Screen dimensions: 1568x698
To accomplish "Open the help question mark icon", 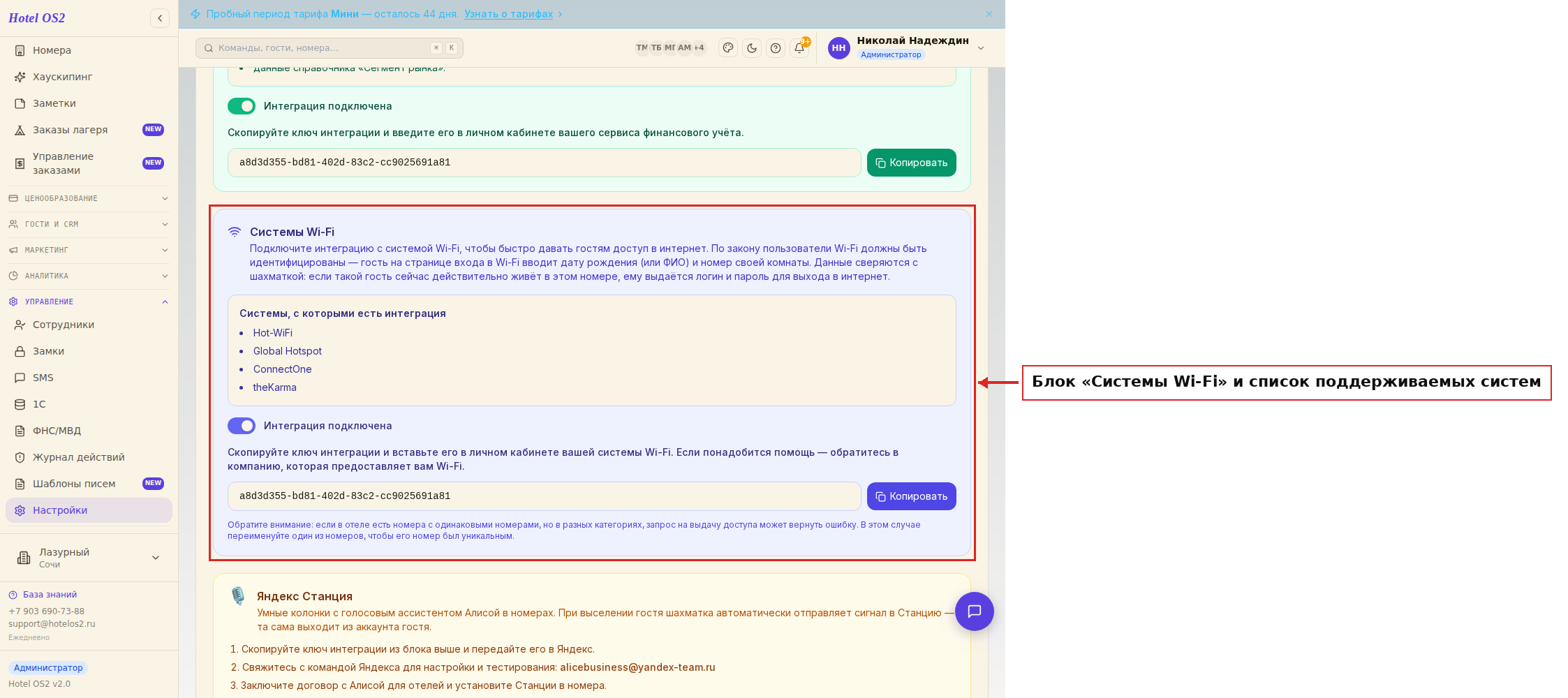I will point(776,48).
